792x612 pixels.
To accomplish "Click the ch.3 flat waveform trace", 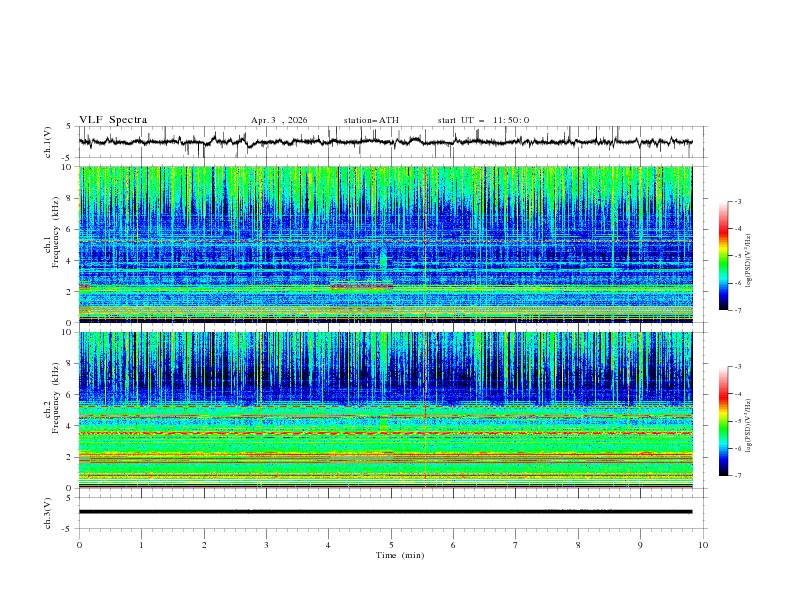I will coord(385,512).
